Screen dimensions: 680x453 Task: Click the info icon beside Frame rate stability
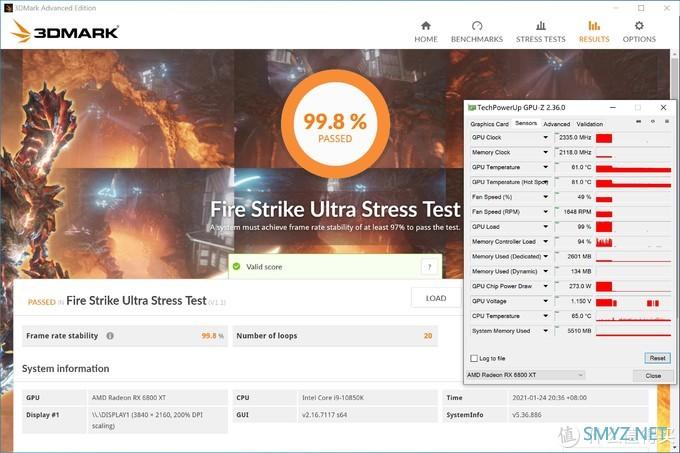click(110, 336)
